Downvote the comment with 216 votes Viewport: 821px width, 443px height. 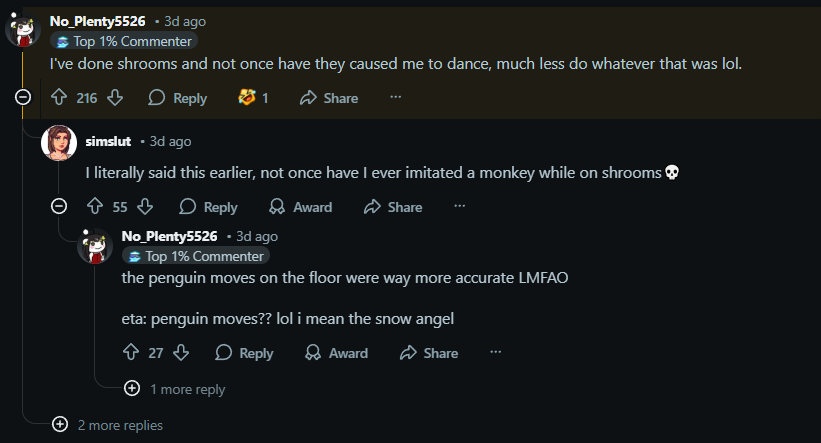click(x=115, y=98)
